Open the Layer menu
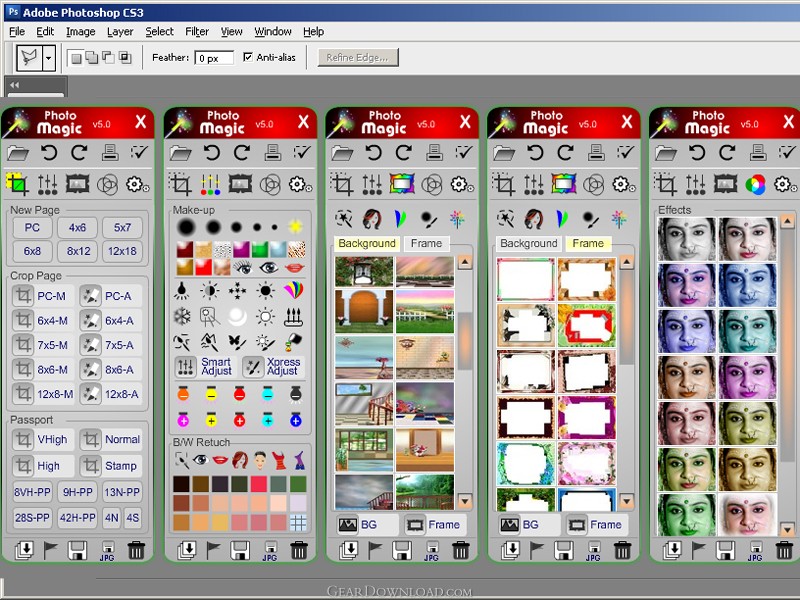Image resolution: width=800 pixels, height=600 pixels. pyautogui.click(x=120, y=32)
